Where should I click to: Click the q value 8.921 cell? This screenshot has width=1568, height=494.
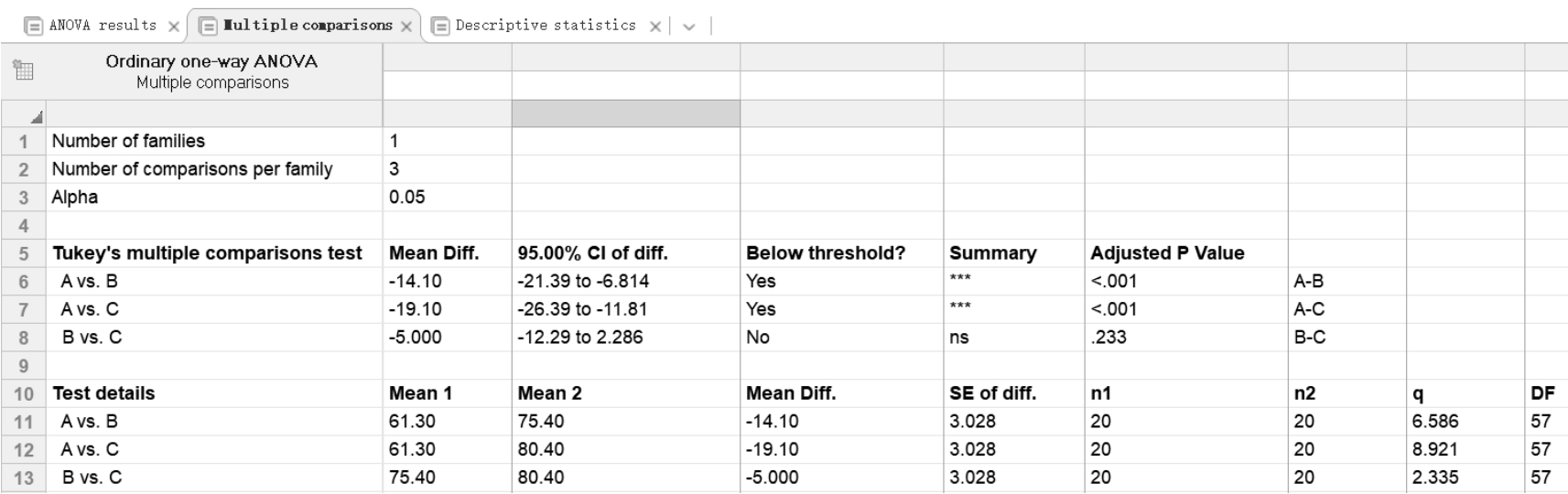(x=1464, y=449)
